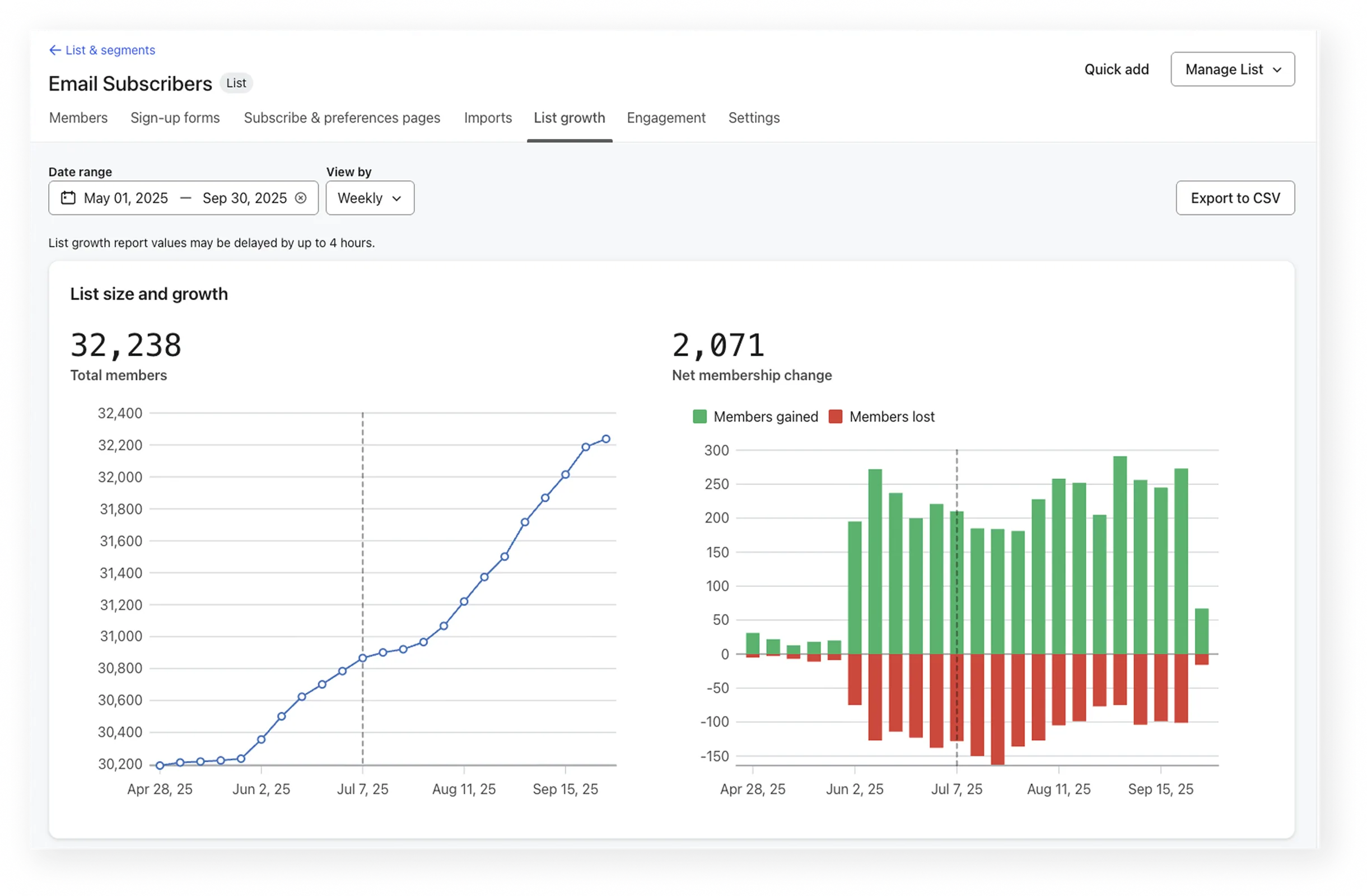Click the back arrow icon beside List & segments

coord(55,50)
